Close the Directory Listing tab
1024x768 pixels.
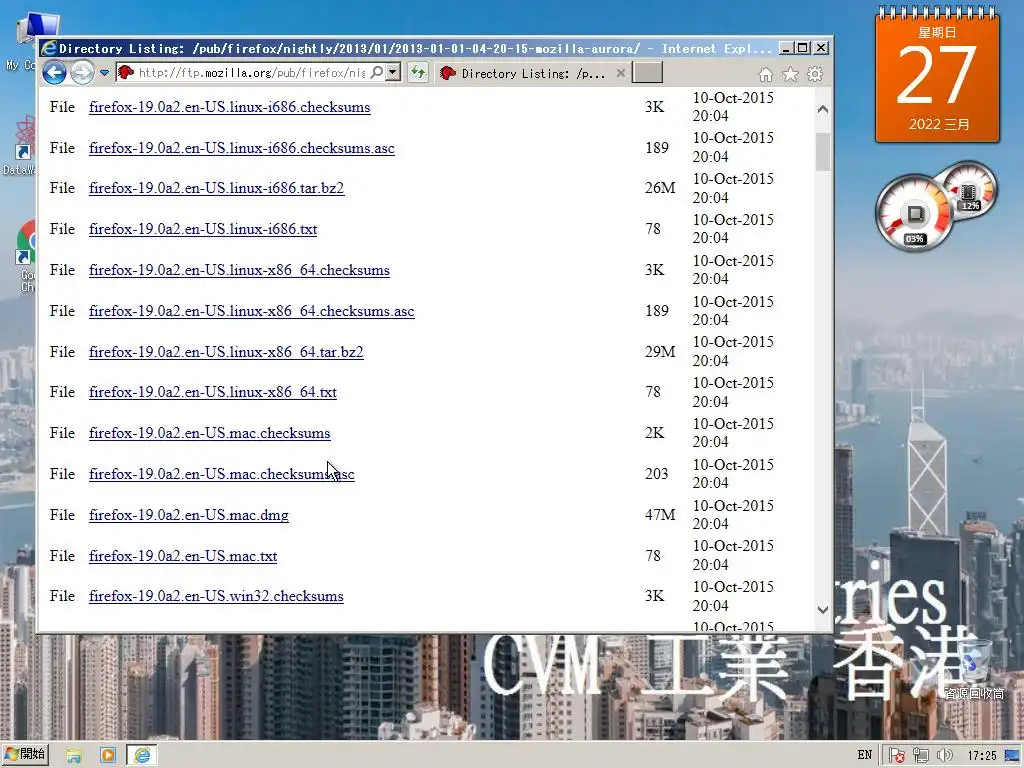coord(621,73)
